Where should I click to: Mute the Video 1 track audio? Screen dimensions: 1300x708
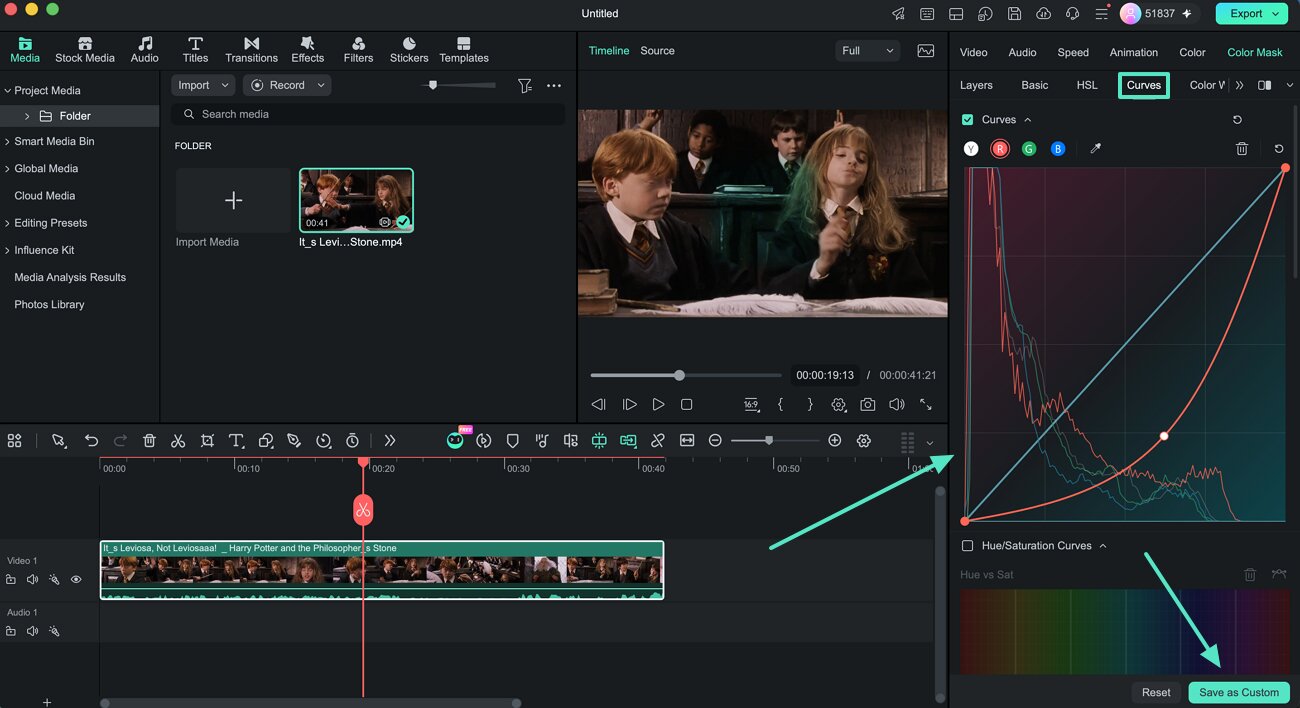32,580
